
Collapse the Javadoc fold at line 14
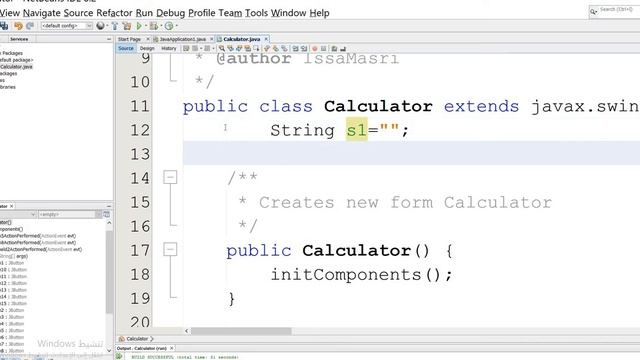(170, 177)
